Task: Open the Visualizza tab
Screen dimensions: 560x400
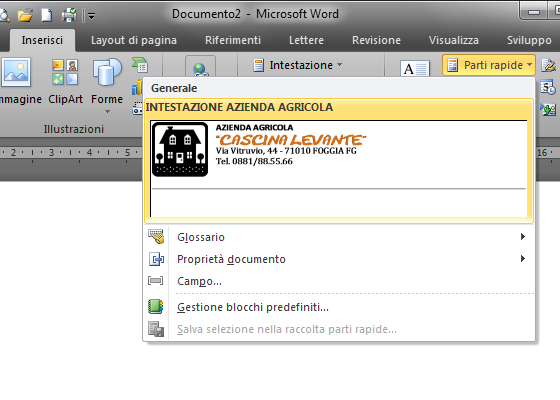Action: (454, 40)
